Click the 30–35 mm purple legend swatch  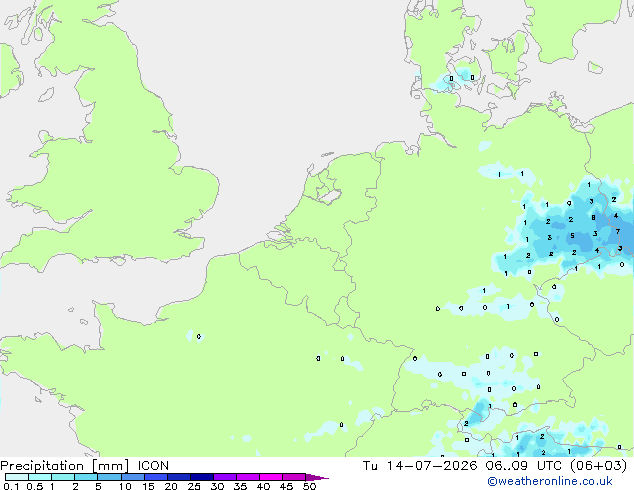(224, 477)
